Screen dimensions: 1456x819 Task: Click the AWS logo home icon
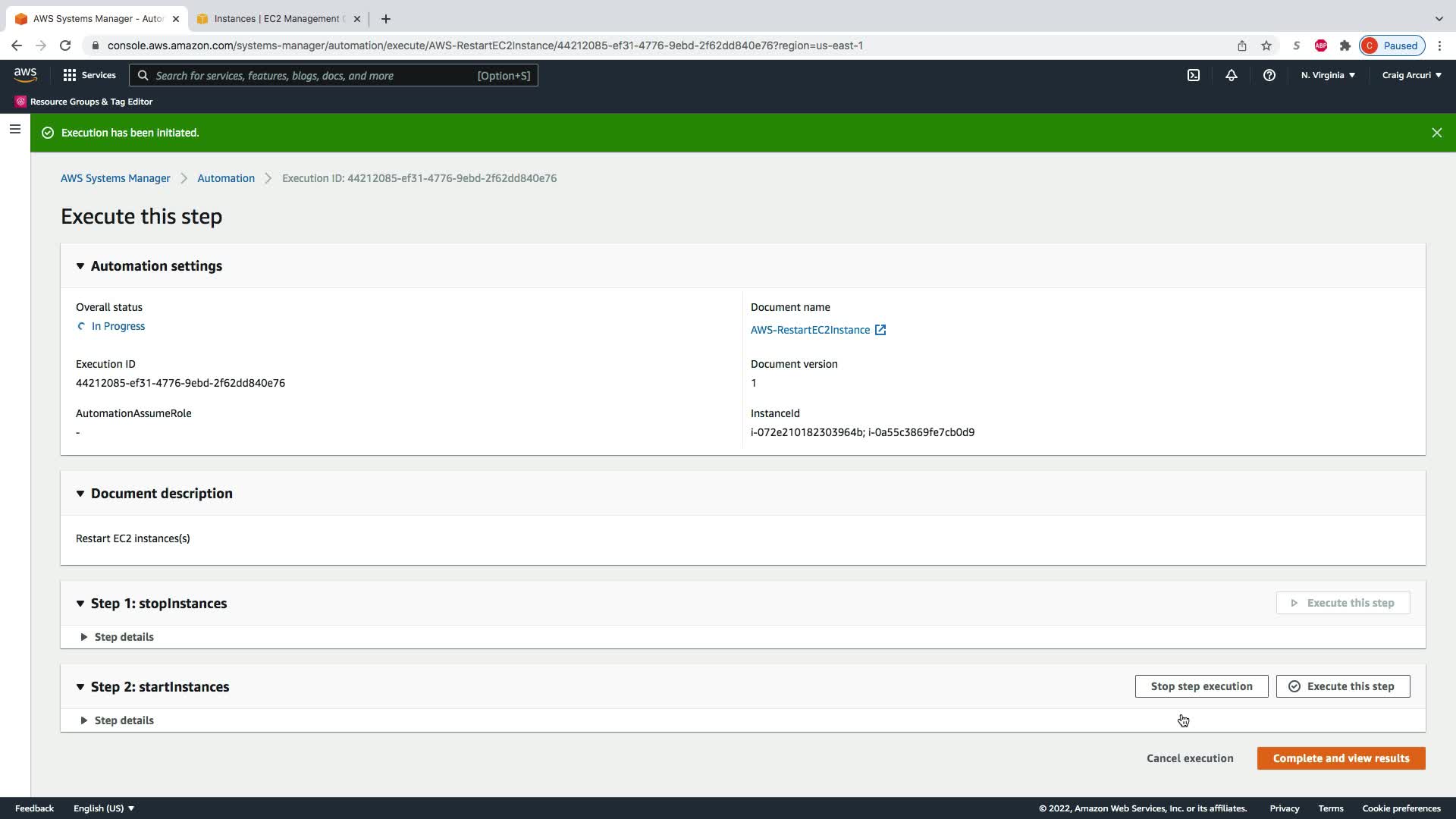tap(25, 74)
